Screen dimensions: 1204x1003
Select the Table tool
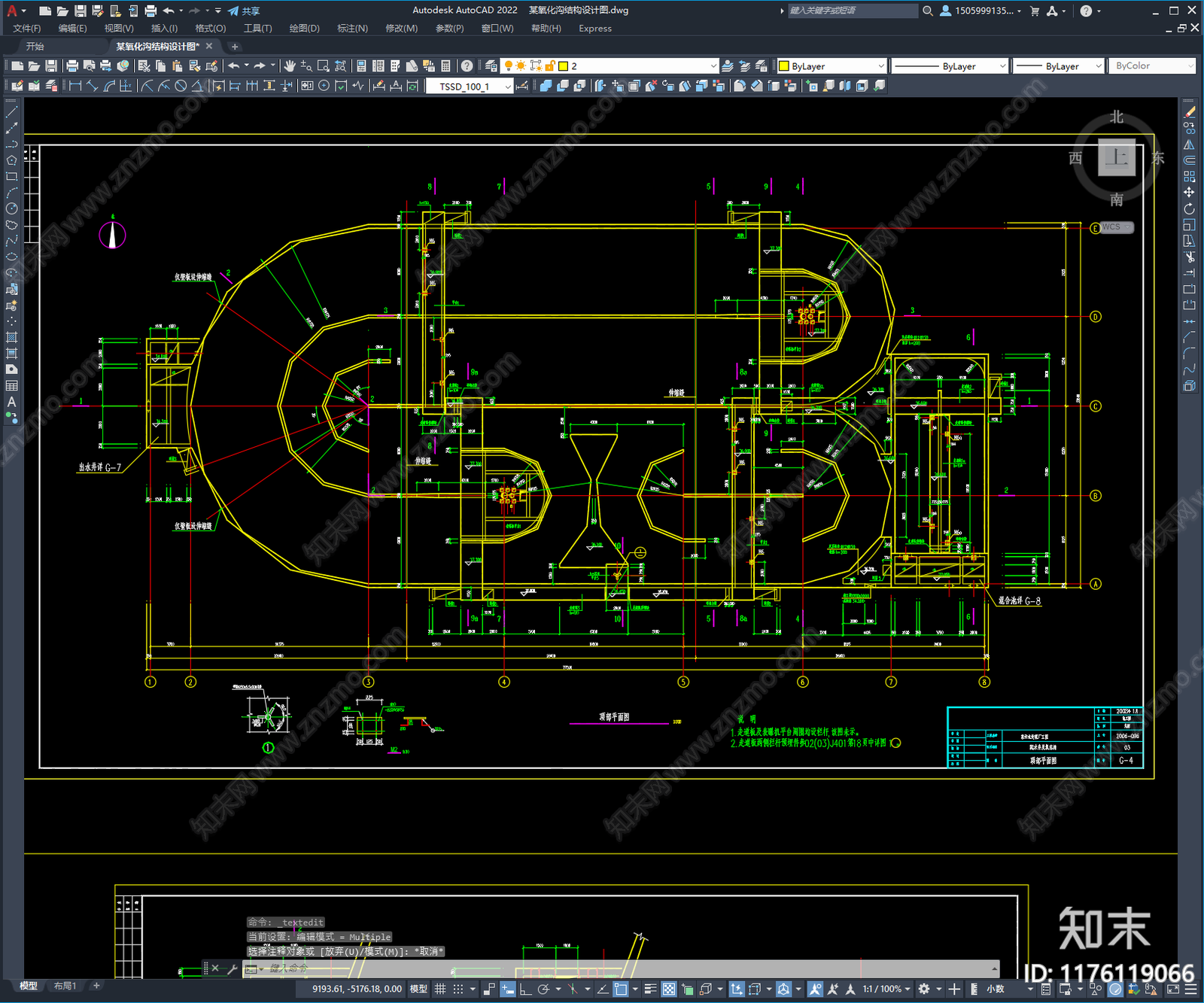(x=11, y=385)
